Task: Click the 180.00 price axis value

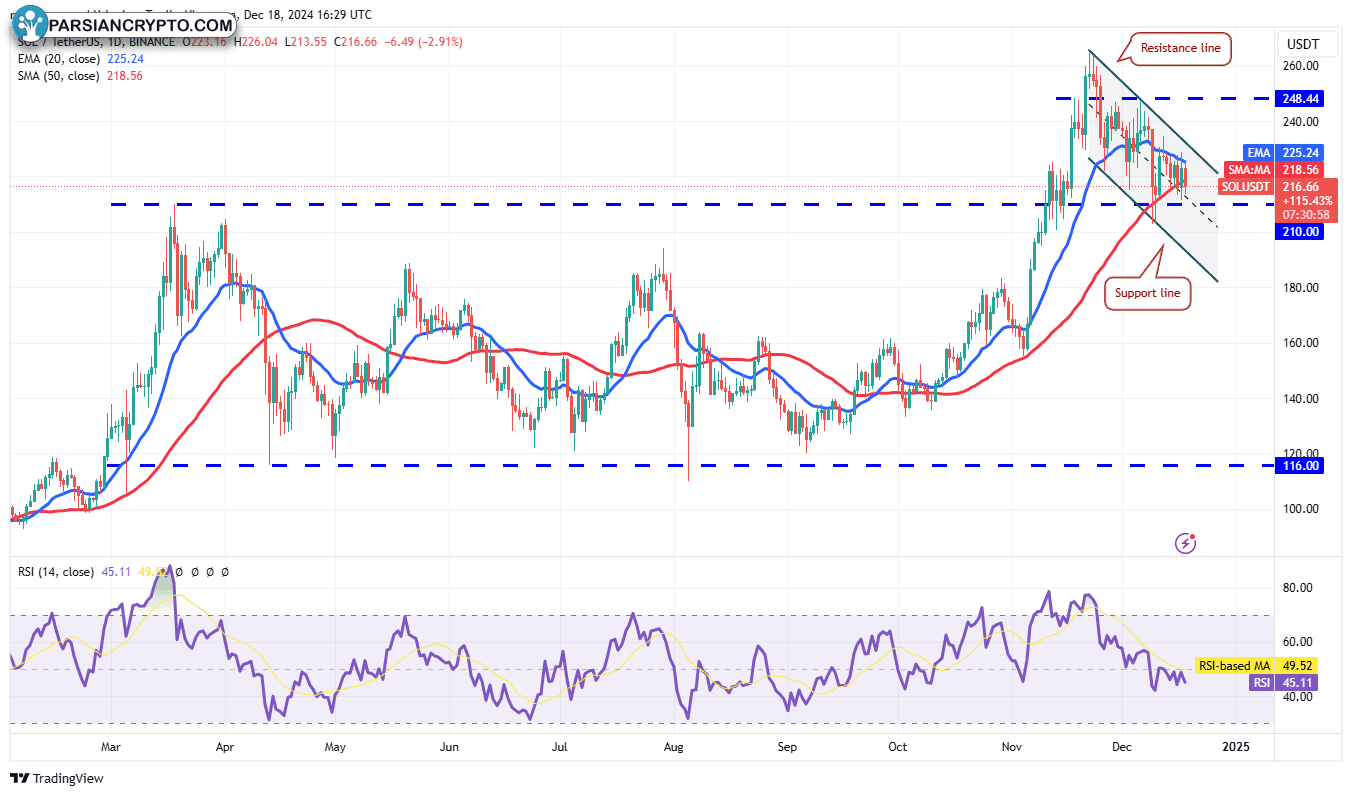Action: point(1300,288)
